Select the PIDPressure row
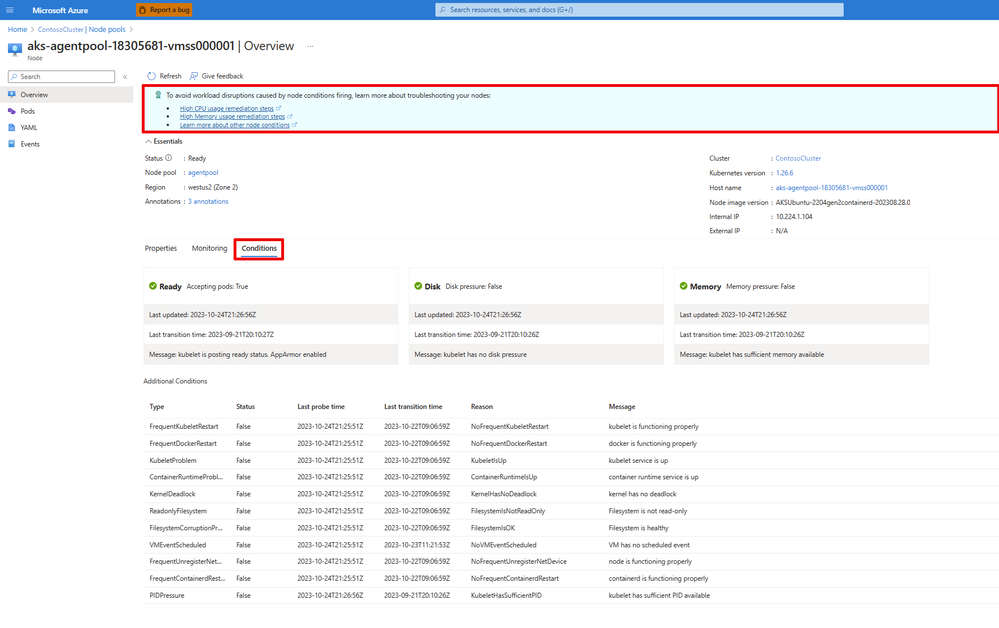This screenshot has height=628, width=999. pos(571,596)
